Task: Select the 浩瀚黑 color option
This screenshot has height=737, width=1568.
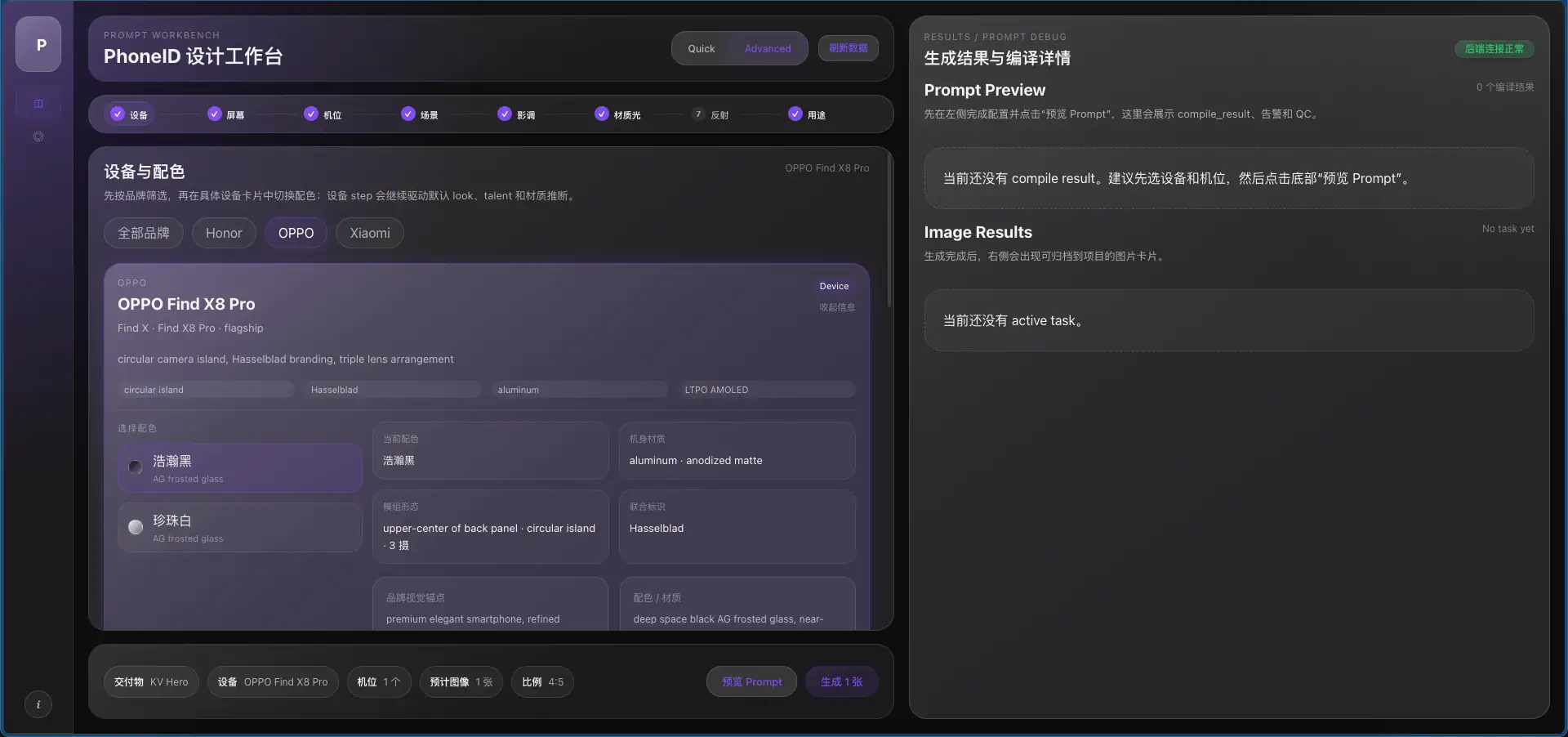Action: [240, 468]
